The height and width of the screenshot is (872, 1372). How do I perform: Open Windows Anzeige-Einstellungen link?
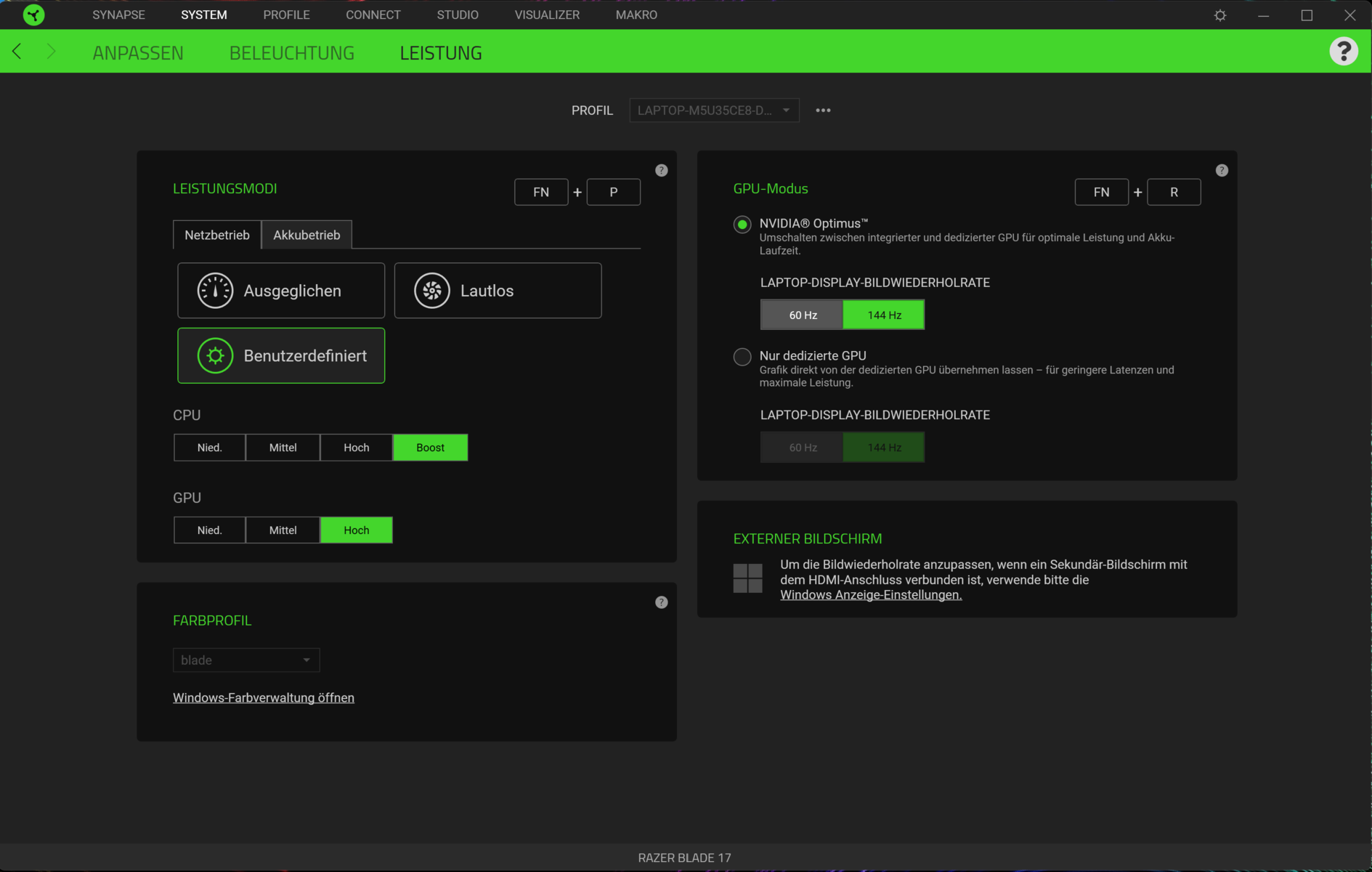pyautogui.click(x=871, y=595)
